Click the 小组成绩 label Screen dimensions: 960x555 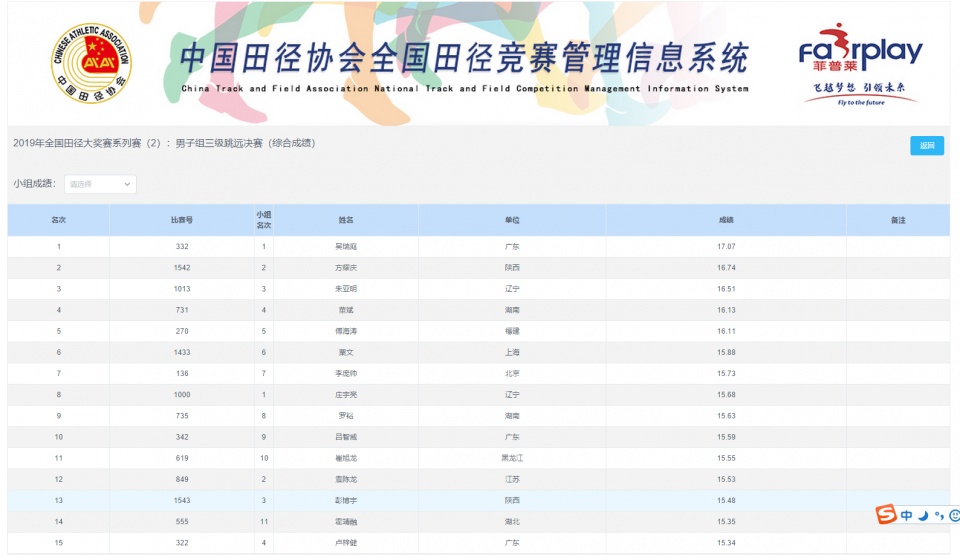35,183
